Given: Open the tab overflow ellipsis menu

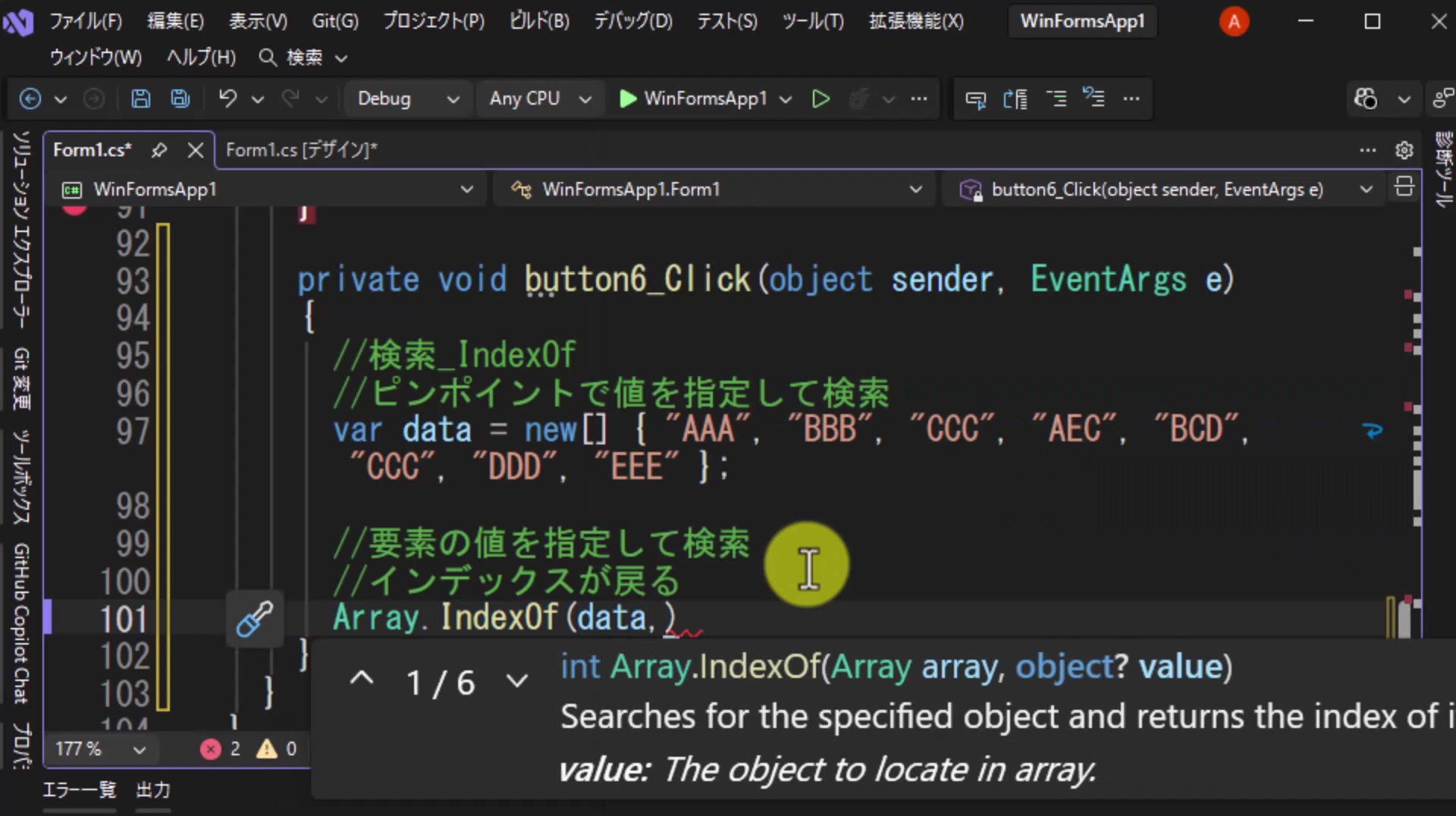Looking at the screenshot, I should coord(1368,150).
